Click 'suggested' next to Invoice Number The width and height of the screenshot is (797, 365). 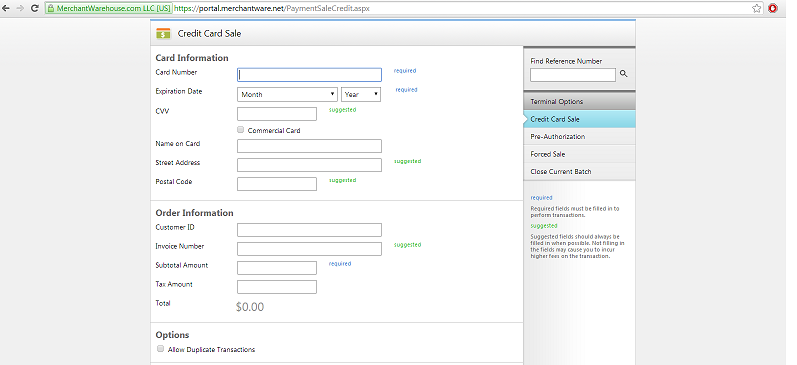tap(408, 245)
